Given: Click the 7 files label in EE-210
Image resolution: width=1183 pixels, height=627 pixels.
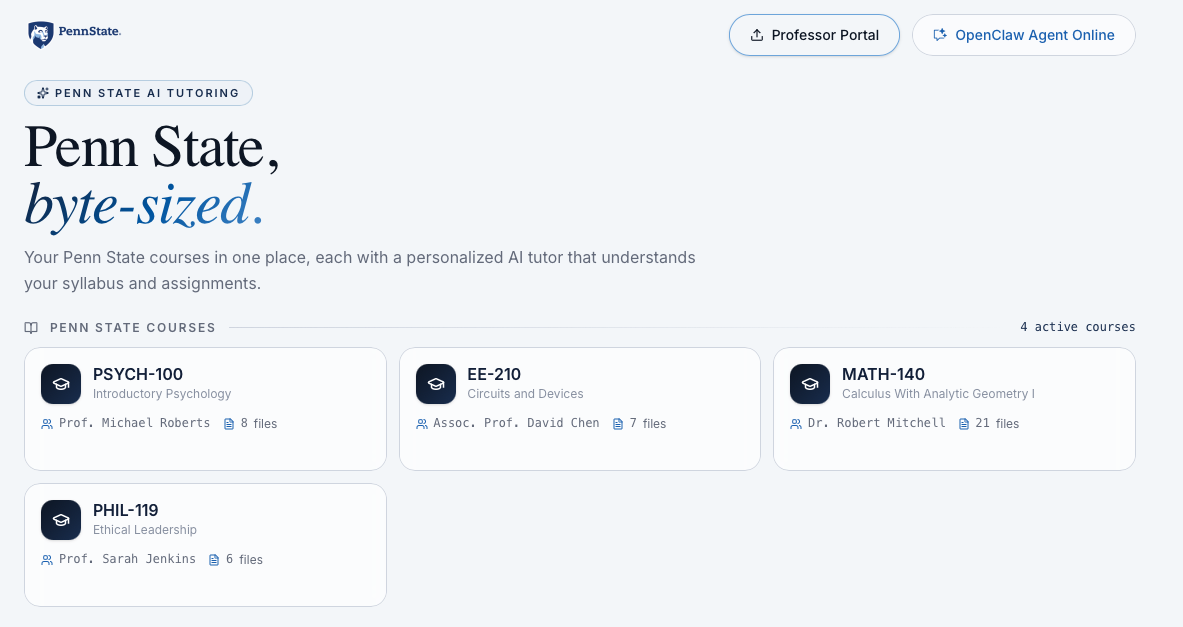Looking at the screenshot, I should pyautogui.click(x=647, y=424).
